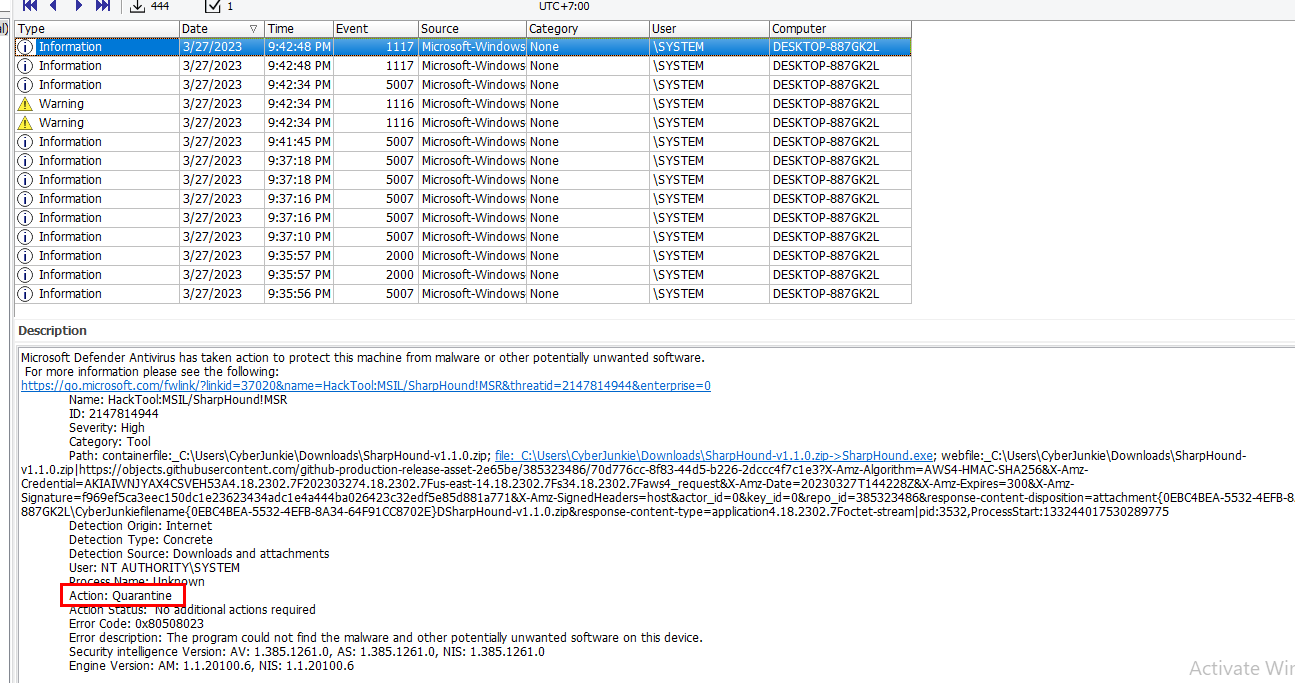The height and width of the screenshot is (683, 1295).
Task: Sort by the Time column header
Action: pos(298,29)
